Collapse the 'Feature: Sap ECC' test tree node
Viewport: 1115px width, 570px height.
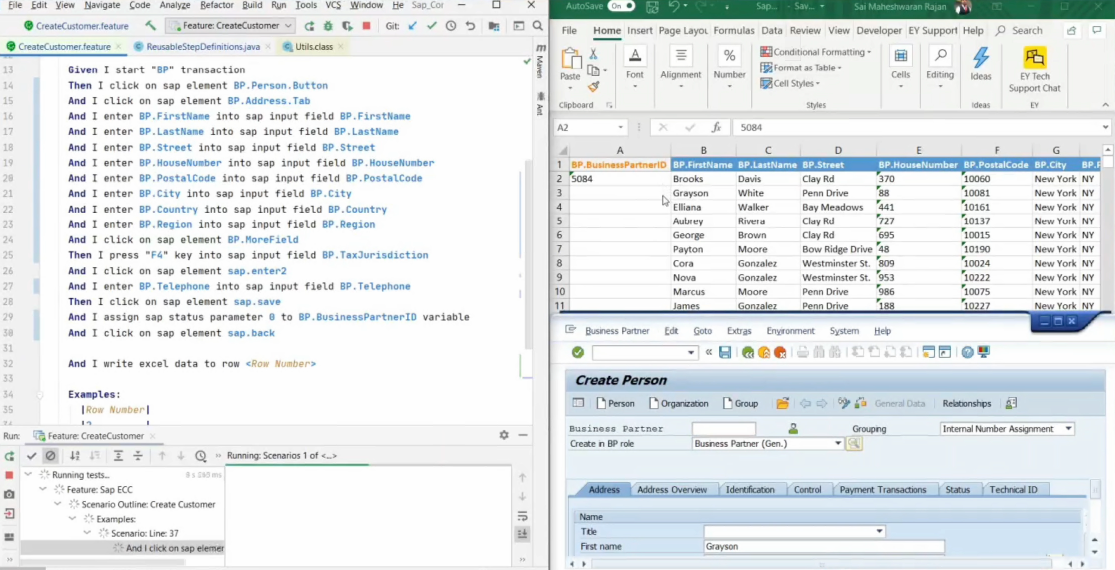point(43,490)
